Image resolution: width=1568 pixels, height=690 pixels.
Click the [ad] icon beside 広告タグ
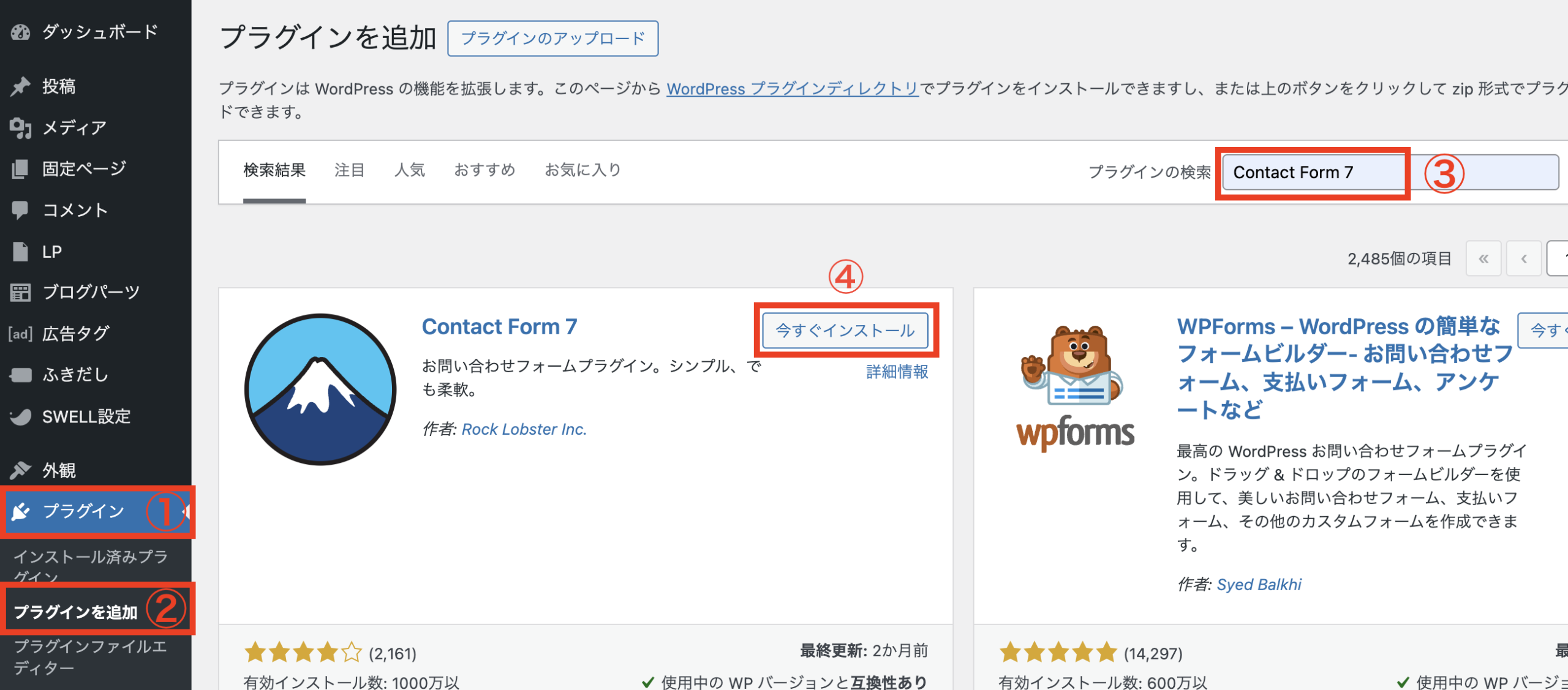pyautogui.click(x=20, y=334)
